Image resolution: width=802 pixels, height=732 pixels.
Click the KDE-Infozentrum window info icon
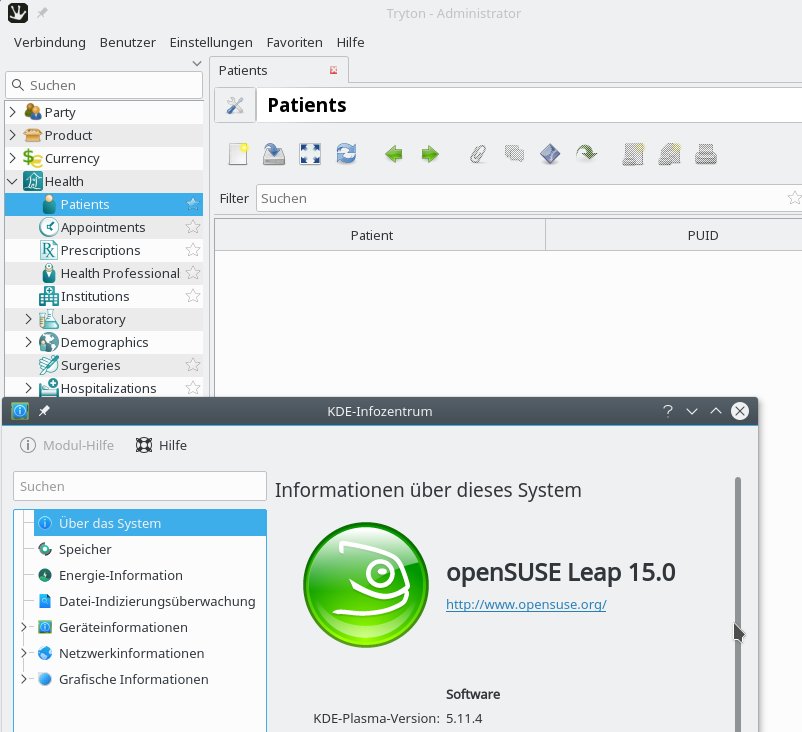pos(20,411)
